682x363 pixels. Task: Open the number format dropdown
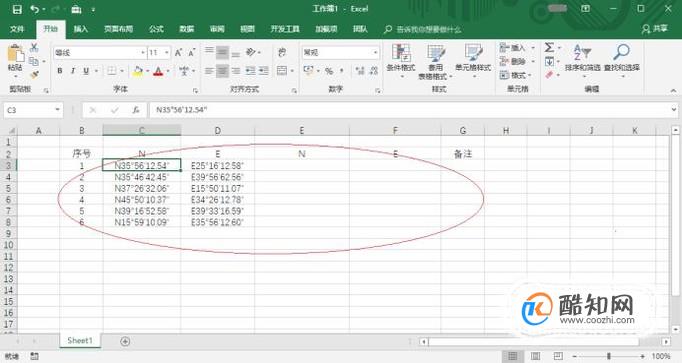point(375,53)
